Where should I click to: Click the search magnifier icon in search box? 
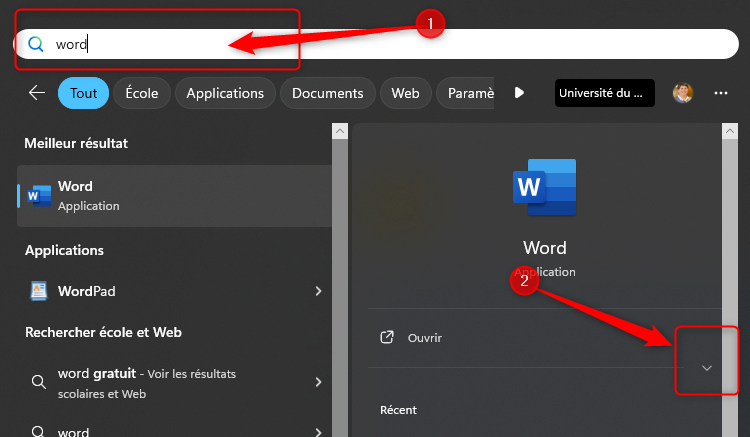[x=36, y=44]
